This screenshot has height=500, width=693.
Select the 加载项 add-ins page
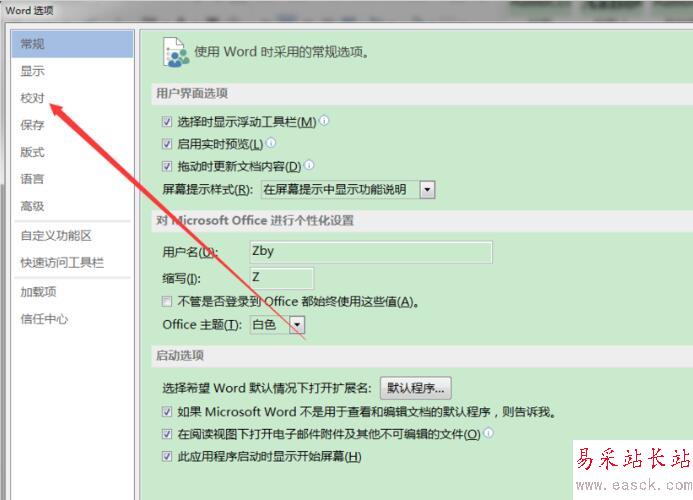(38, 292)
